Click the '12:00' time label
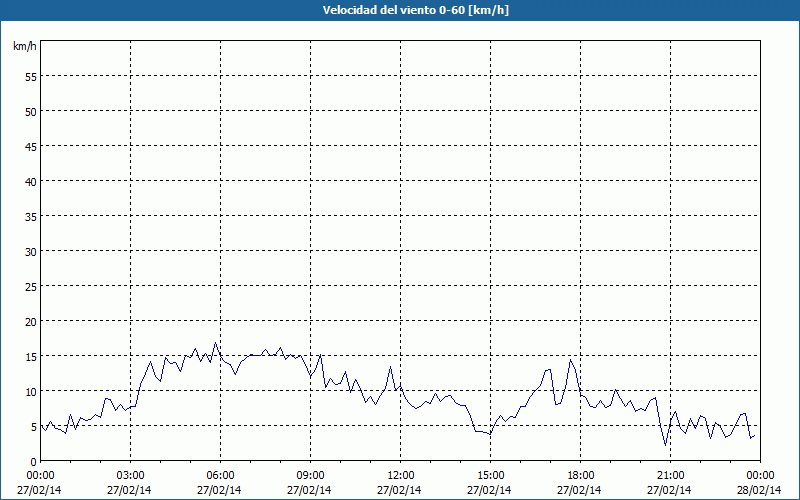This screenshot has width=800, height=500. pyautogui.click(x=401, y=476)
